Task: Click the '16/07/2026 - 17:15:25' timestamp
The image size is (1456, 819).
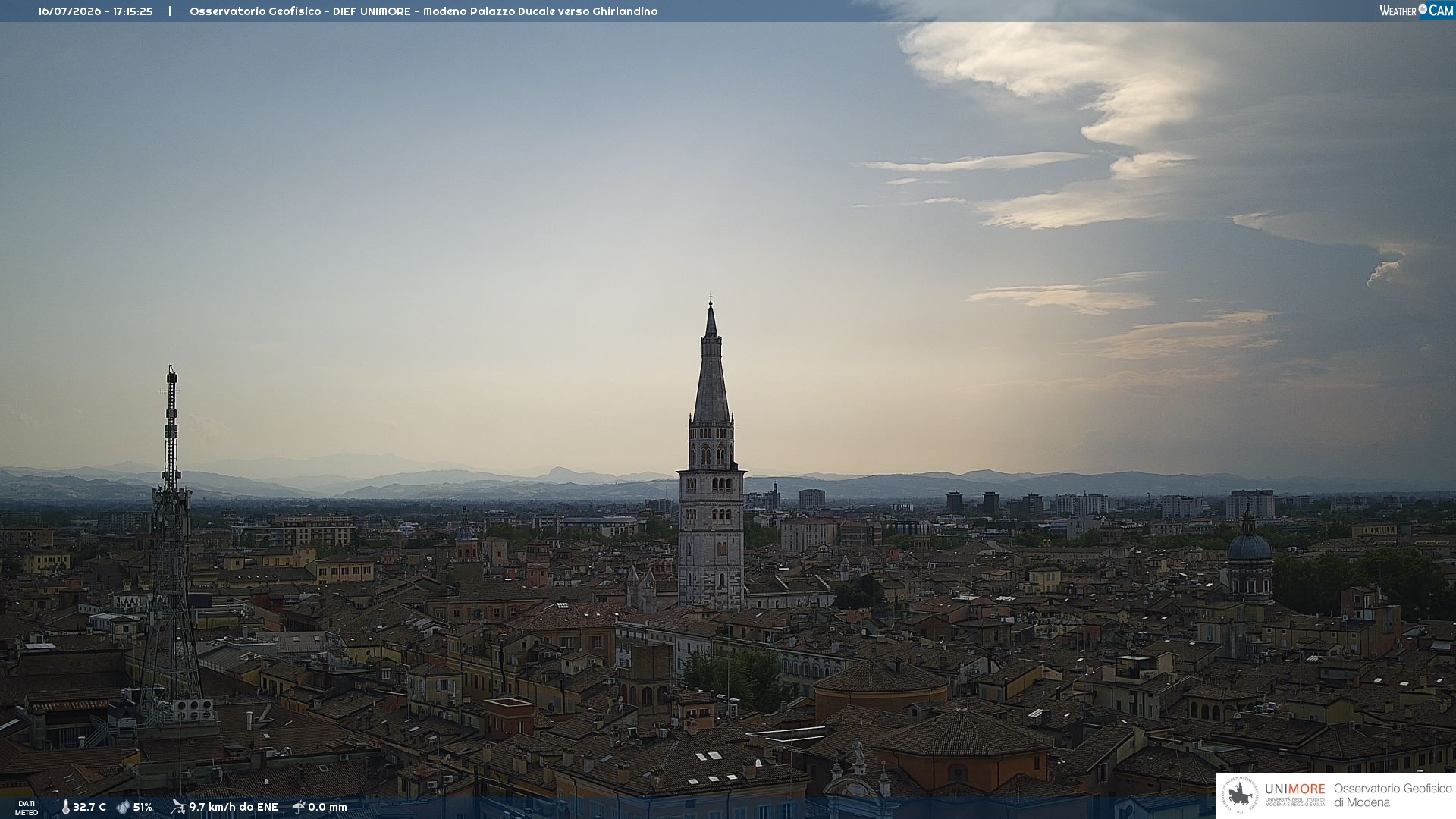Action: coord(96,11)
